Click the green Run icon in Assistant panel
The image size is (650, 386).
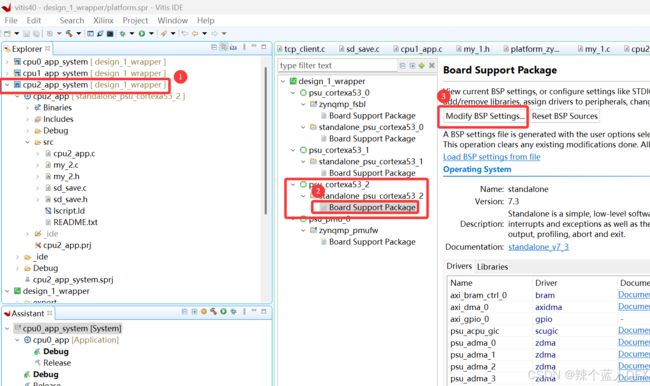(223, 311)
